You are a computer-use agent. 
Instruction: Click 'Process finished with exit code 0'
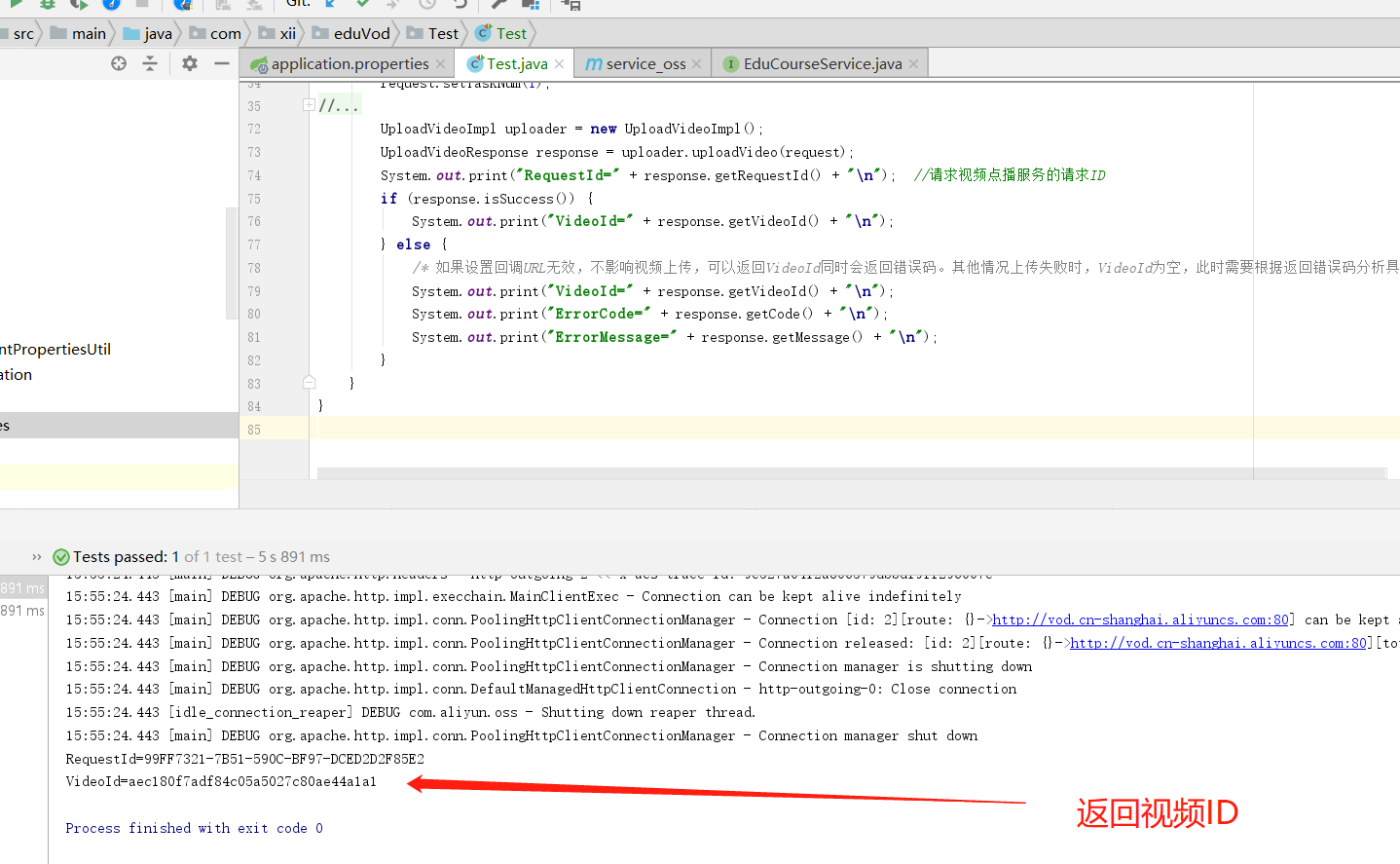click(194, 828)
